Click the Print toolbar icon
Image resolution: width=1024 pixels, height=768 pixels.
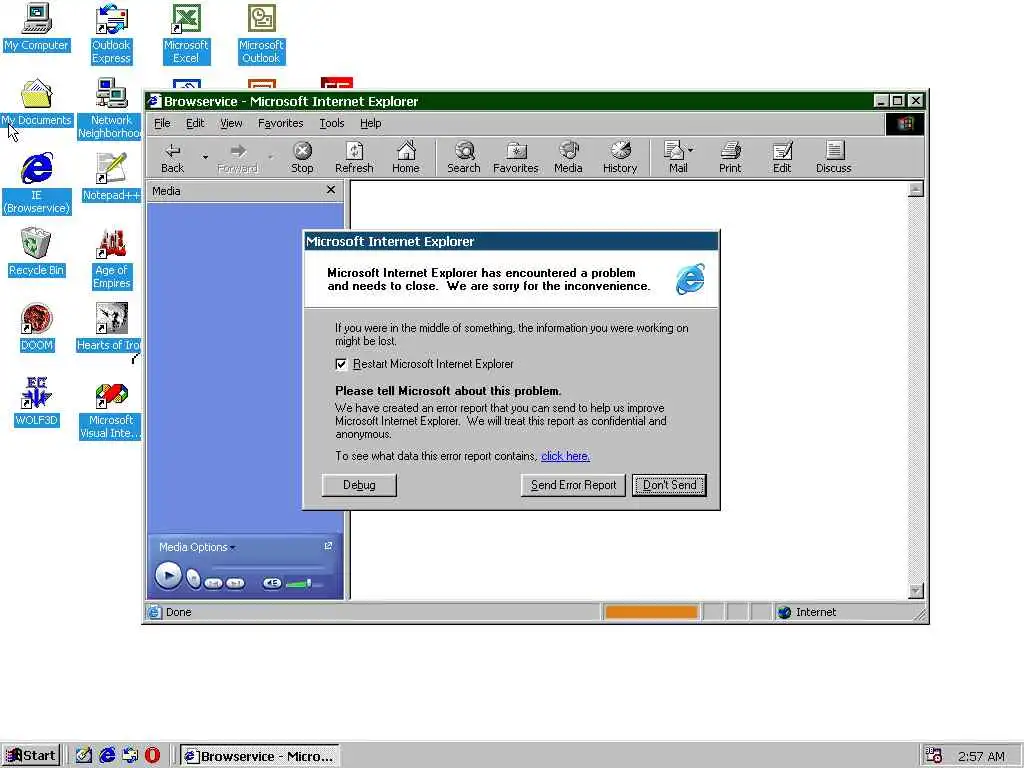[730, 157]
